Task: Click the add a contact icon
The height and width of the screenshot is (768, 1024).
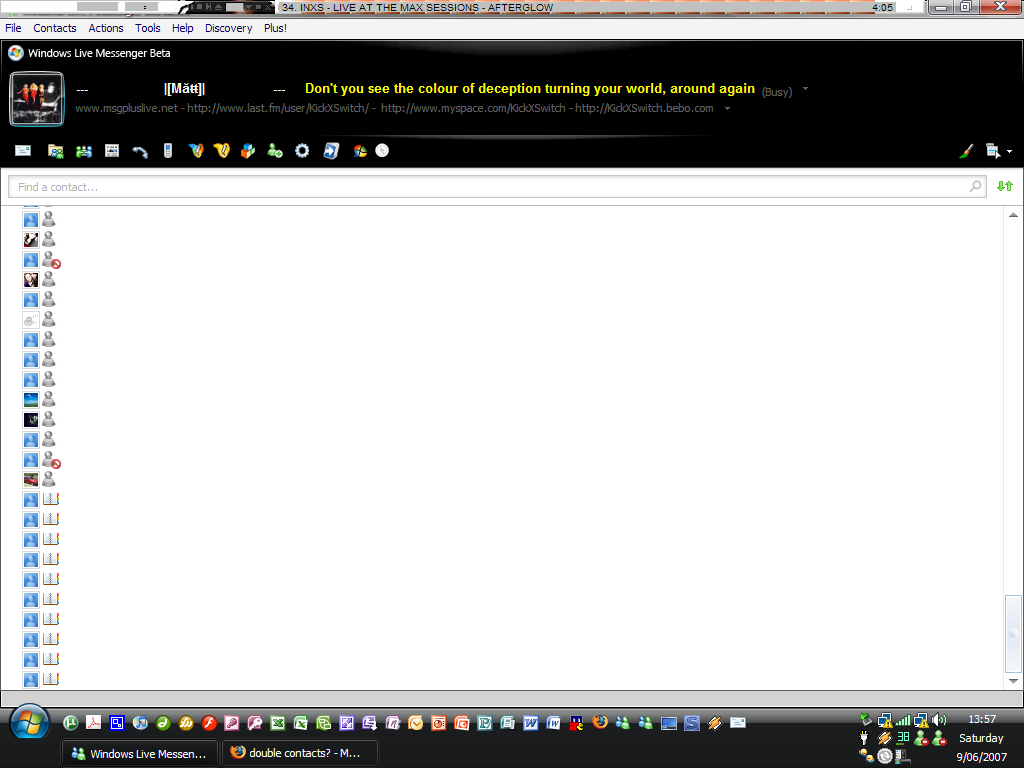Action: (x=274, y=151)
